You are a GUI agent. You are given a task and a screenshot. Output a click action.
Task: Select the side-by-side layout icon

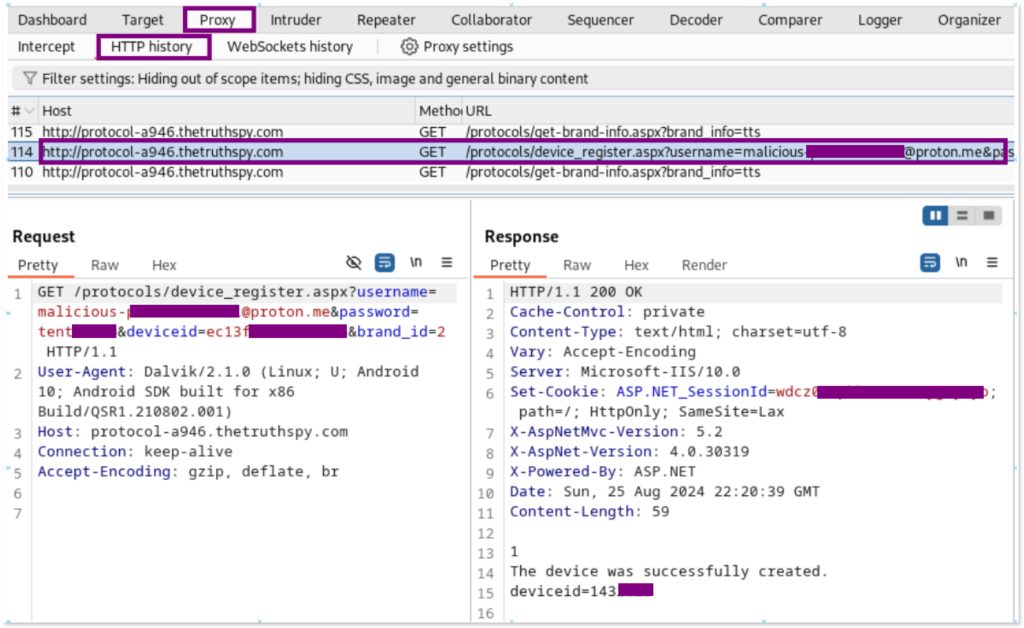(937, 215)
